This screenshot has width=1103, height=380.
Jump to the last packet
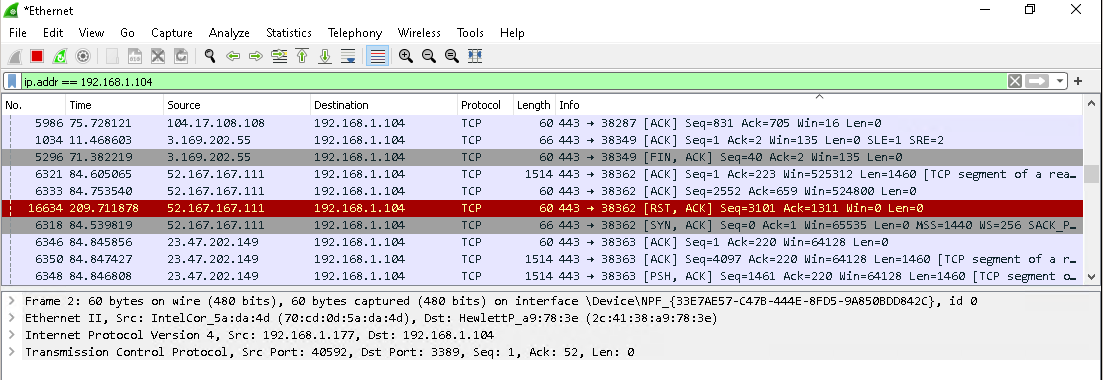325,56
